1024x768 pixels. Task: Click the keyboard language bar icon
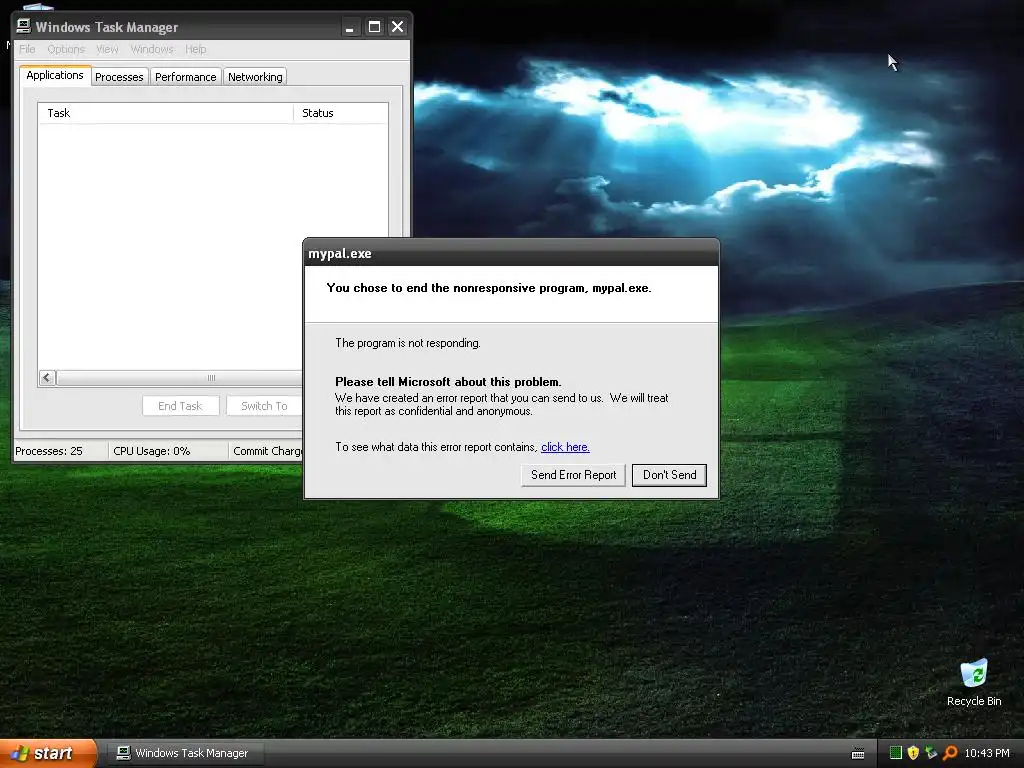[858, 754]
